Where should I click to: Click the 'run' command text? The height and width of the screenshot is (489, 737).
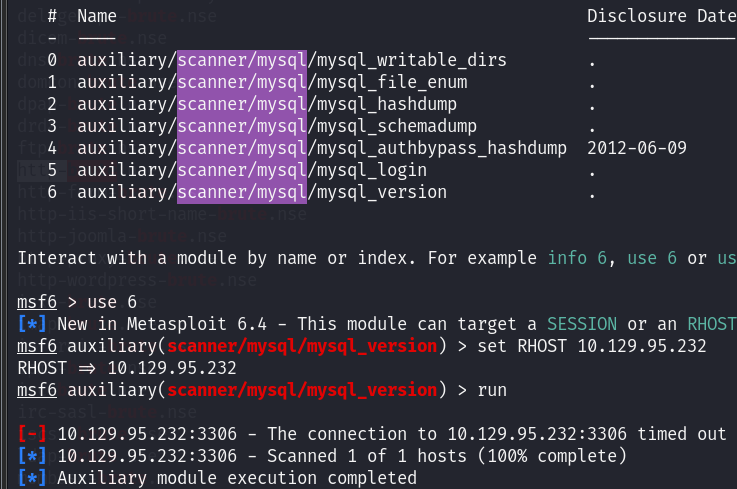[492, 390]
